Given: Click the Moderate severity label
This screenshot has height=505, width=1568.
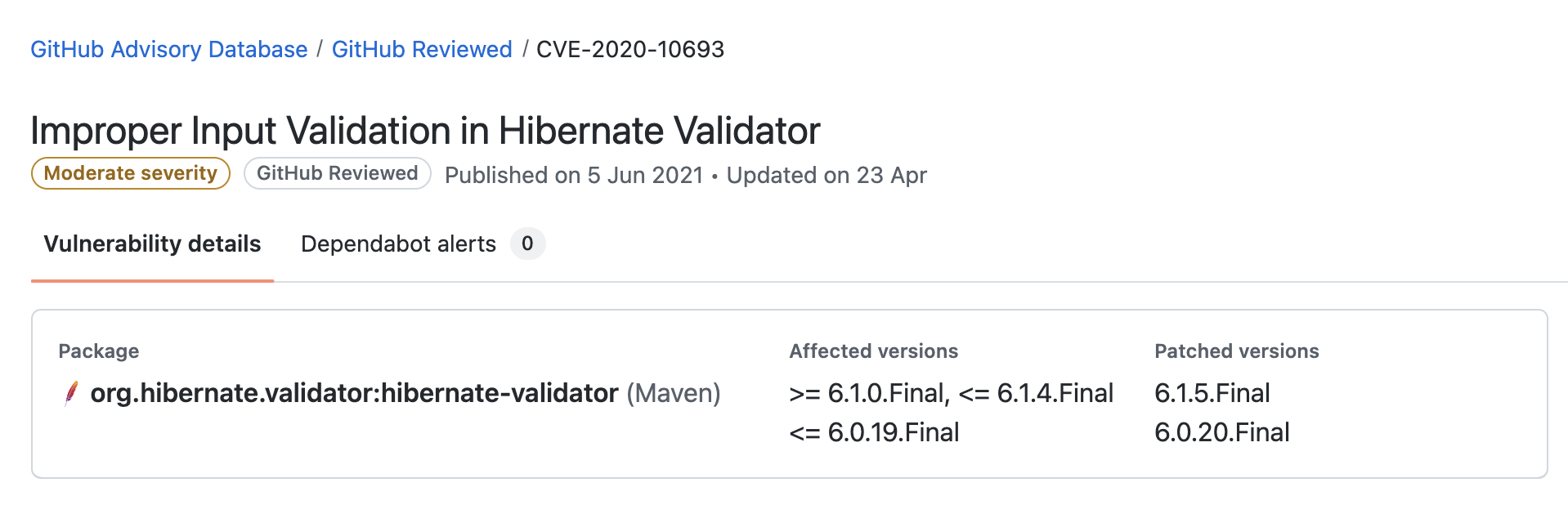Looking at the screenshot, I should point(131,173).
